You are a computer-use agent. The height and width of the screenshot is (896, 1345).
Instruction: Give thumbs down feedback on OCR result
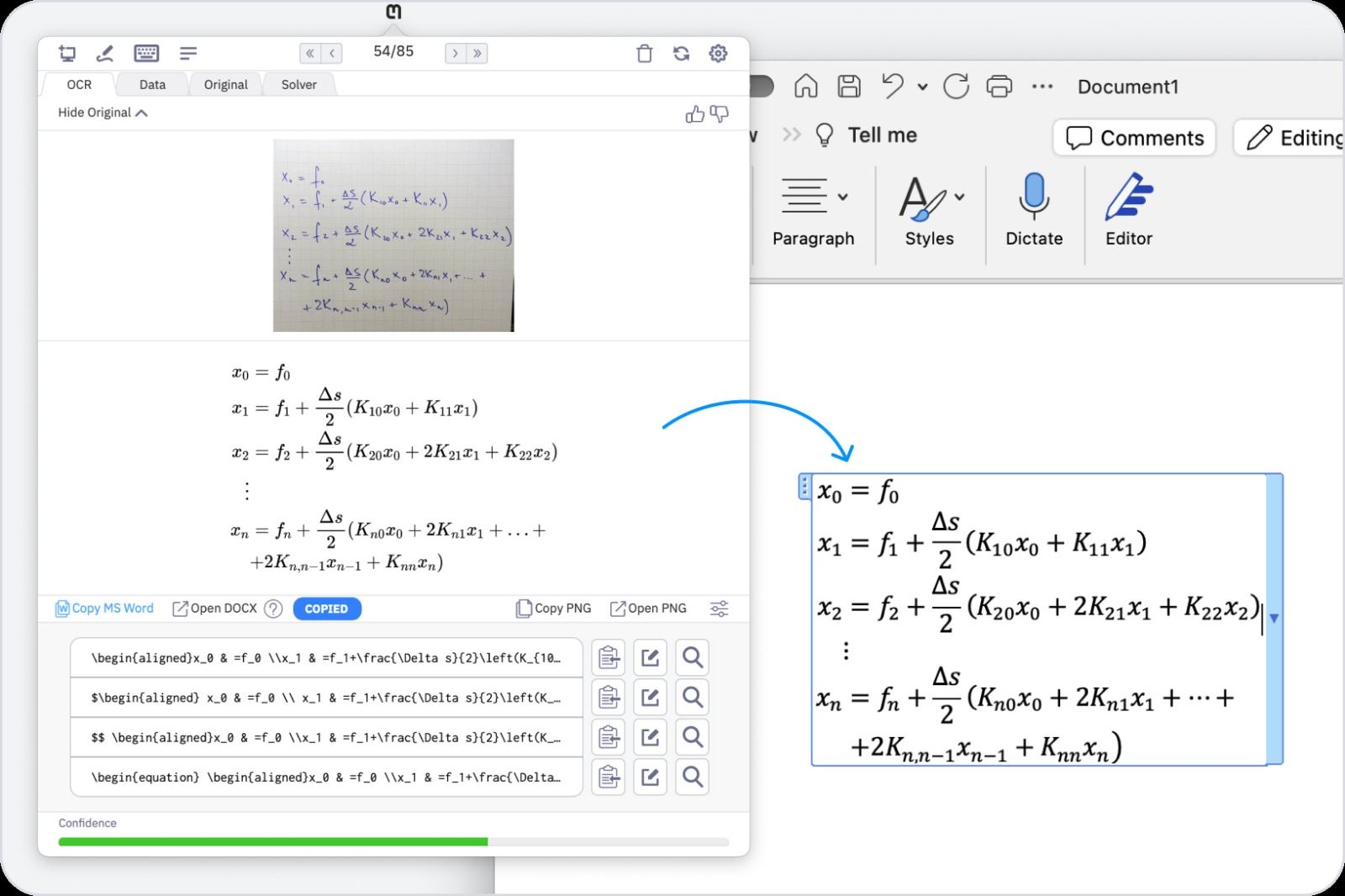(720, 115)
